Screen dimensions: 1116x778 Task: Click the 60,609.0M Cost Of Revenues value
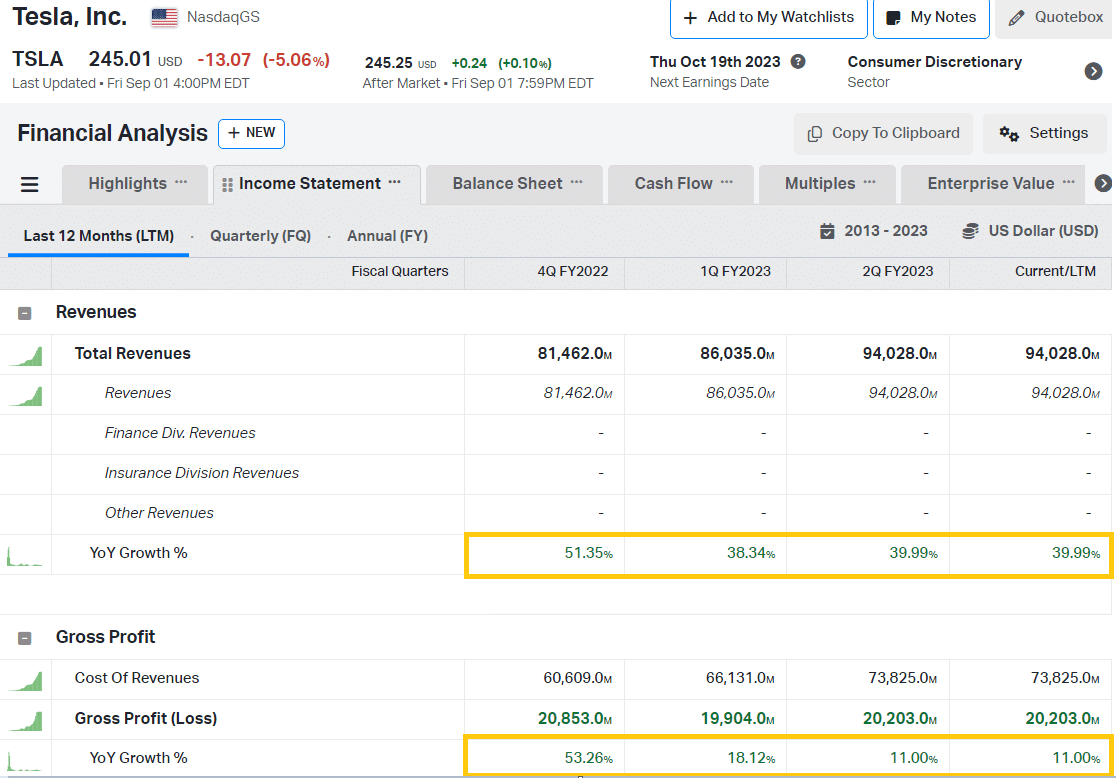(x=578, y=678)
